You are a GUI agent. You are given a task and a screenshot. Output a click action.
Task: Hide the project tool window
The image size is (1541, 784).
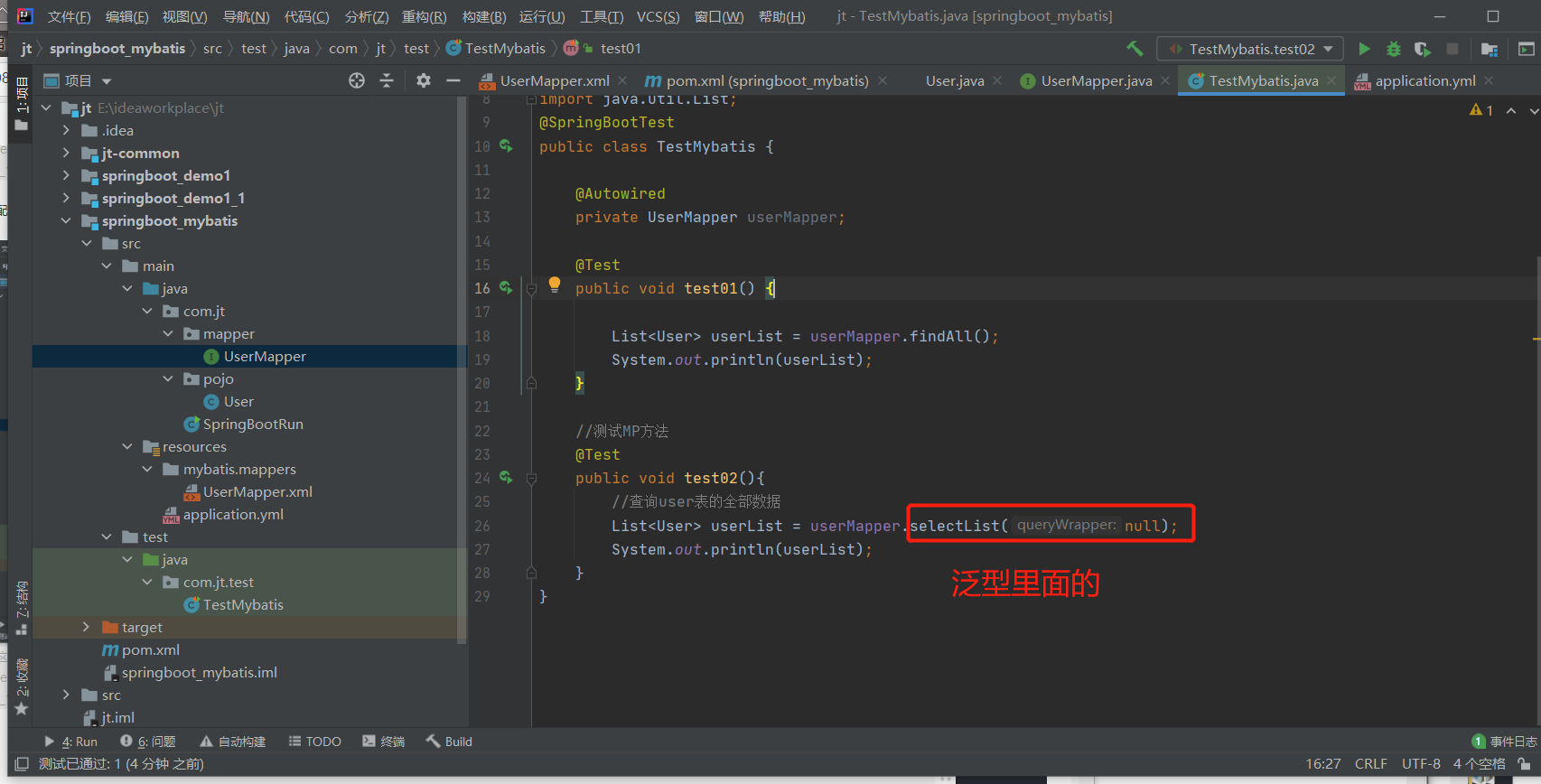453,80
